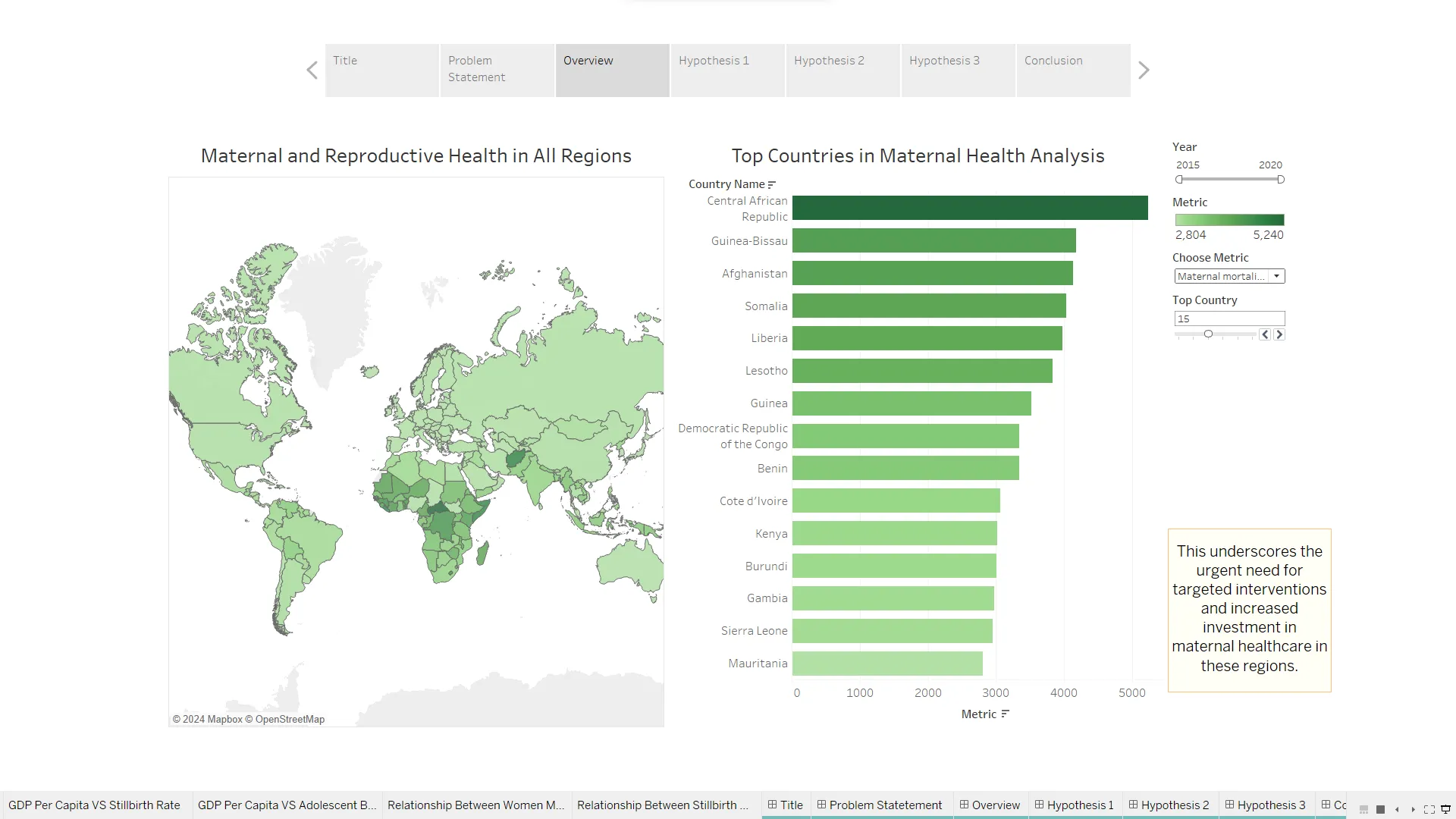The image size is (1456, 819).
Task: Open the Overview dashboard bottom tab
Action: point(990,805)
